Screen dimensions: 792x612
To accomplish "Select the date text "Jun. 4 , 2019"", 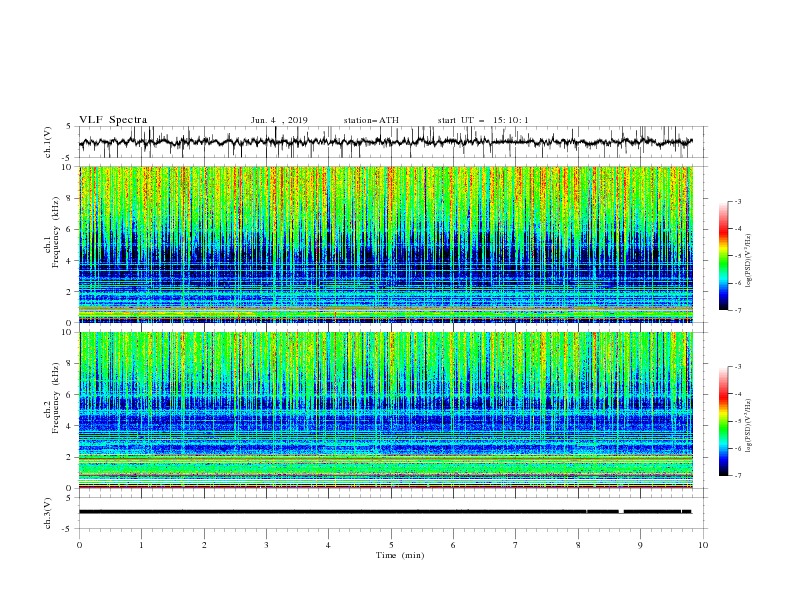I will click(279, 120).
